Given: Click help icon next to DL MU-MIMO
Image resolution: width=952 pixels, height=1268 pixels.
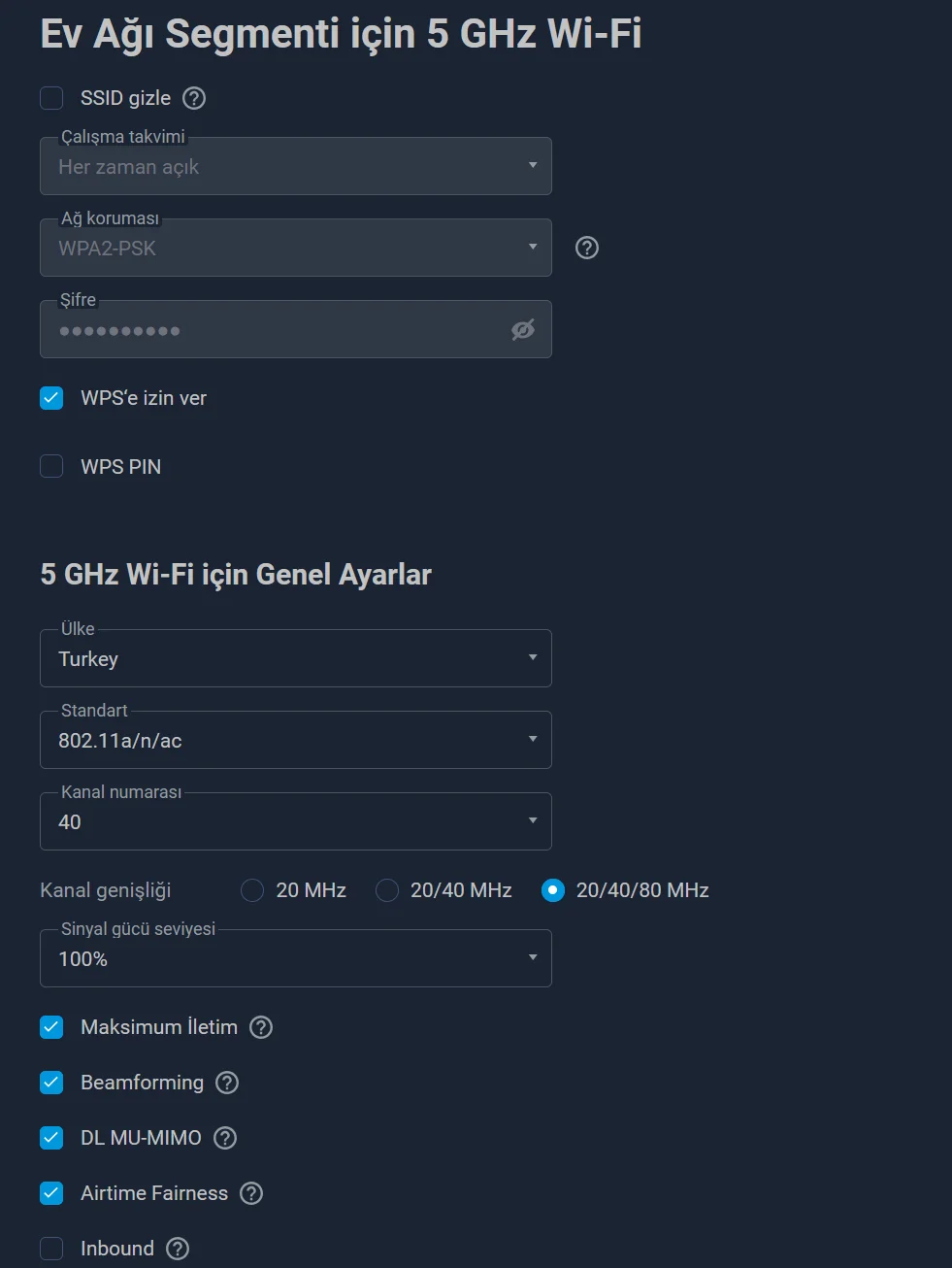Looking at the screenshot, I should pos(225,1138).
